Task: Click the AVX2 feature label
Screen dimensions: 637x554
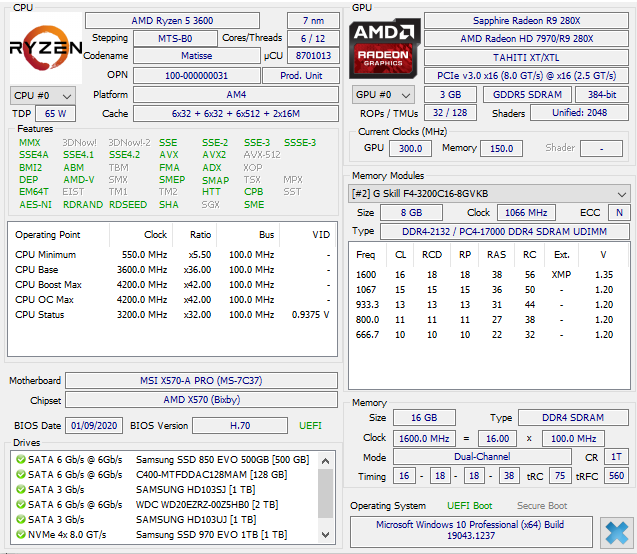Action: click(214, 155)
